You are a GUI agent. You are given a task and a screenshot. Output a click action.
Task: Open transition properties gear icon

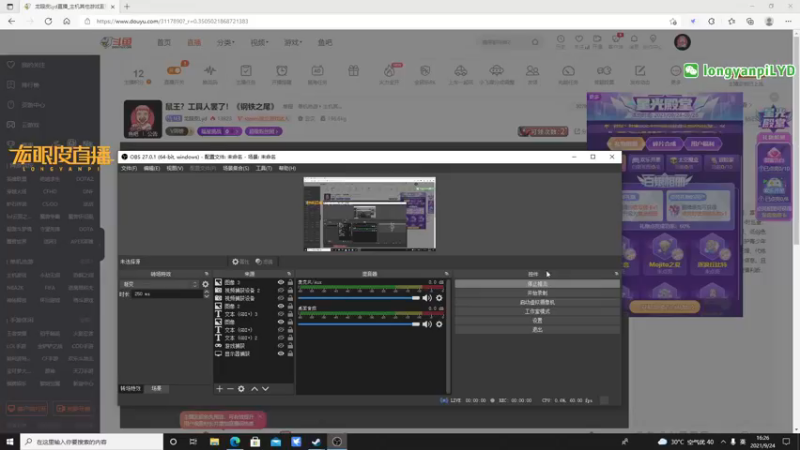click(206, 284)
